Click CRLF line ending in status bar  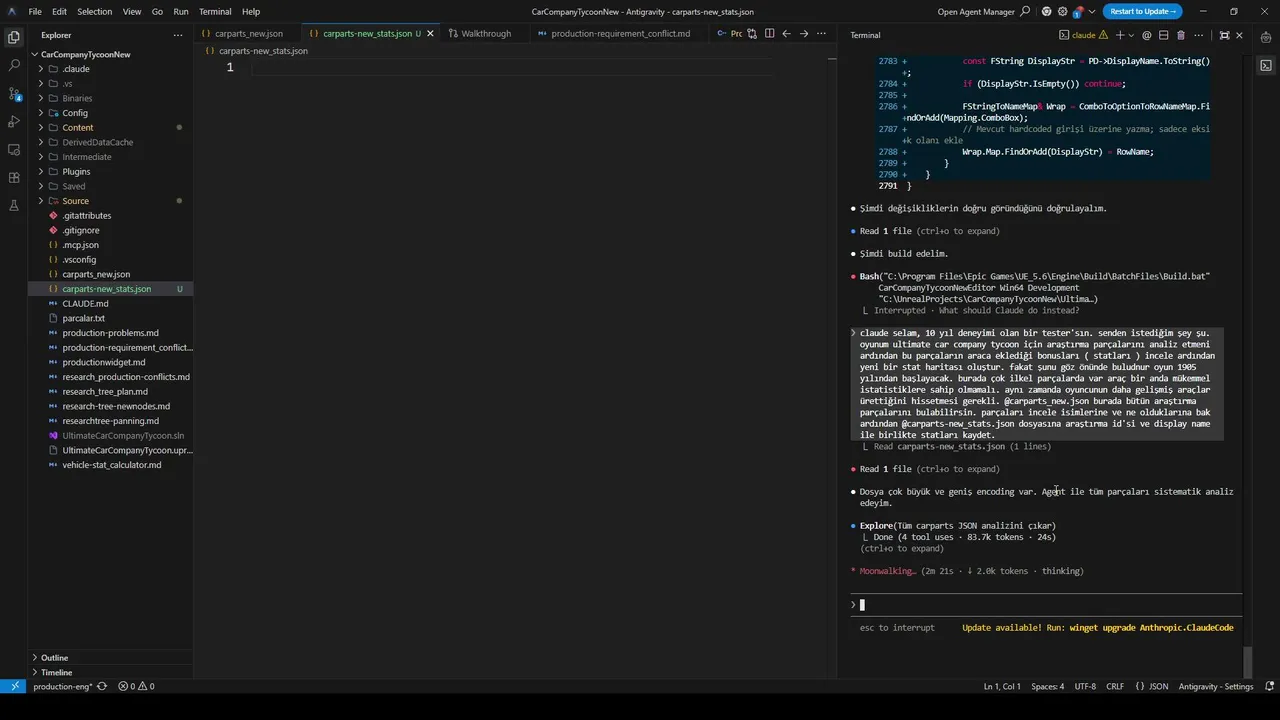1115,686
